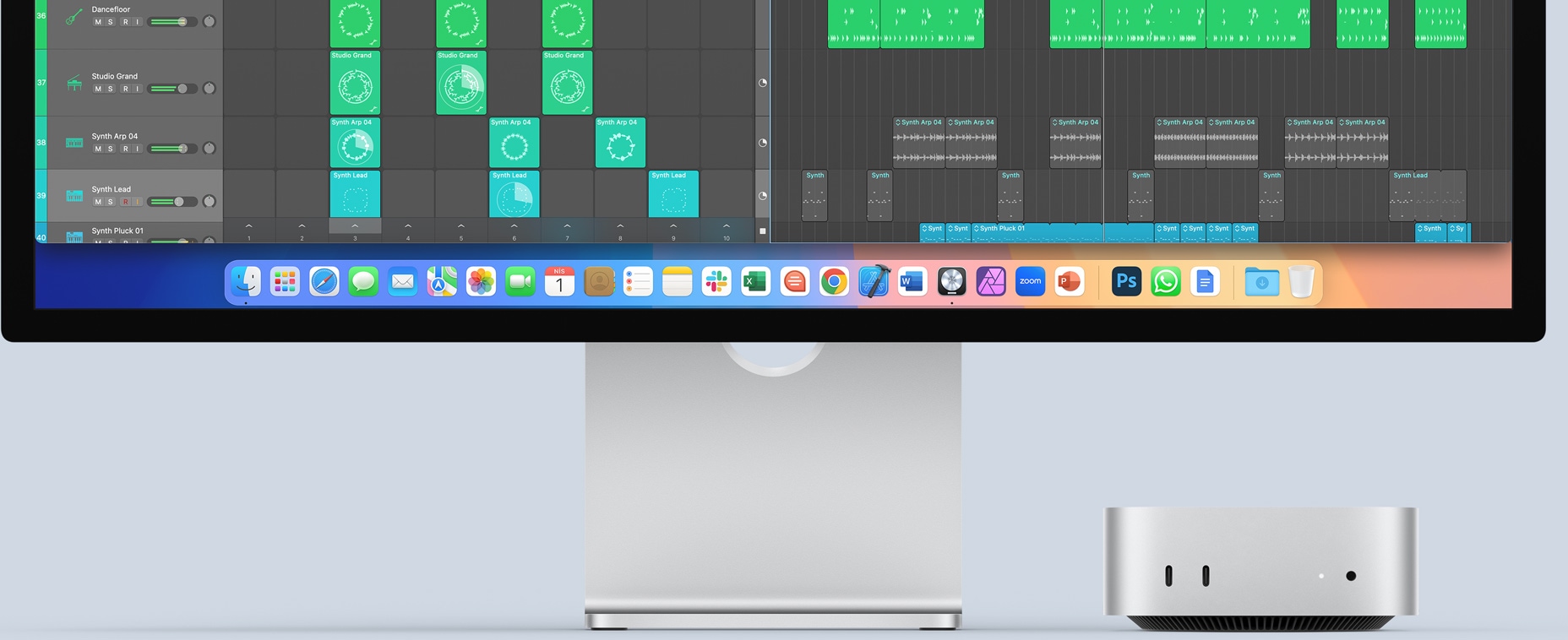Open the Downloads folder in the Dock
1568x640 pixels.
(x=1261, y=282)
